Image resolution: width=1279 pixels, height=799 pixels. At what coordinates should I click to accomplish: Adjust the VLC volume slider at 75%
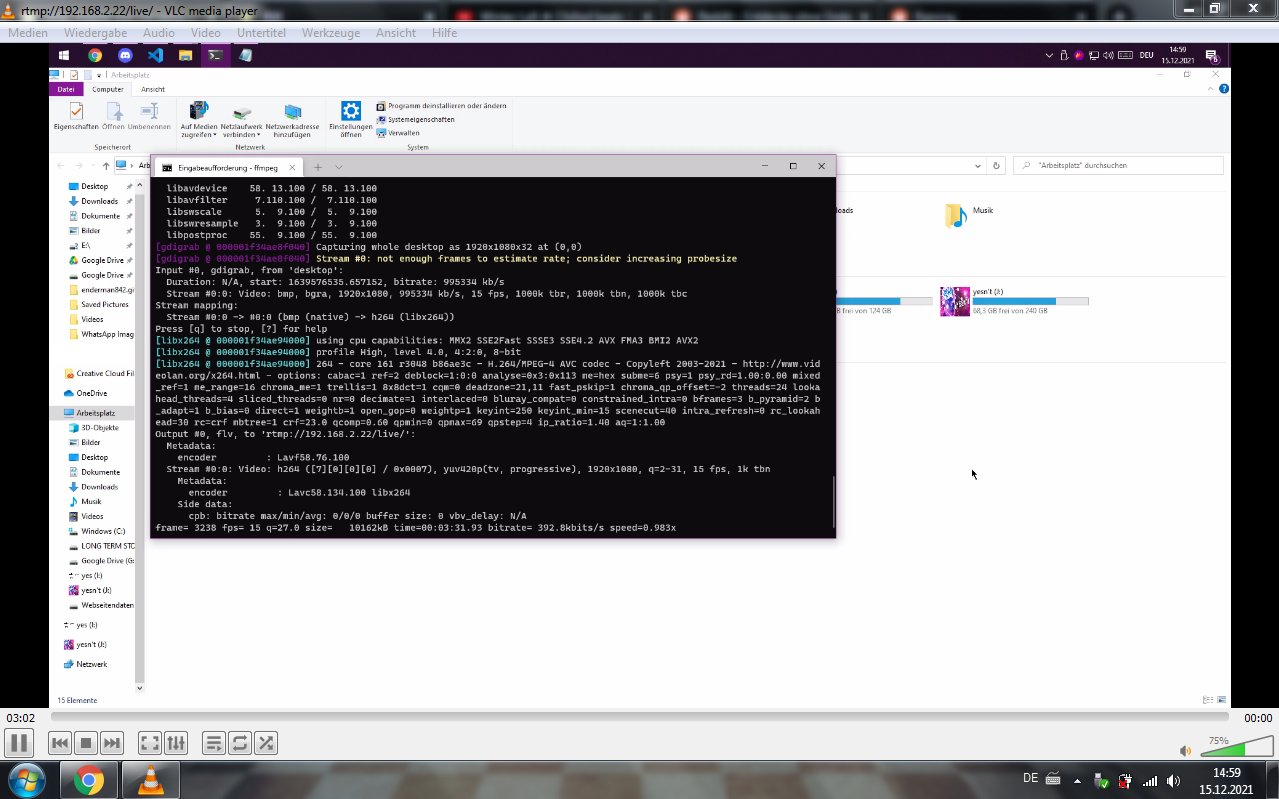pyautogui.click(x=1236, y=748)
